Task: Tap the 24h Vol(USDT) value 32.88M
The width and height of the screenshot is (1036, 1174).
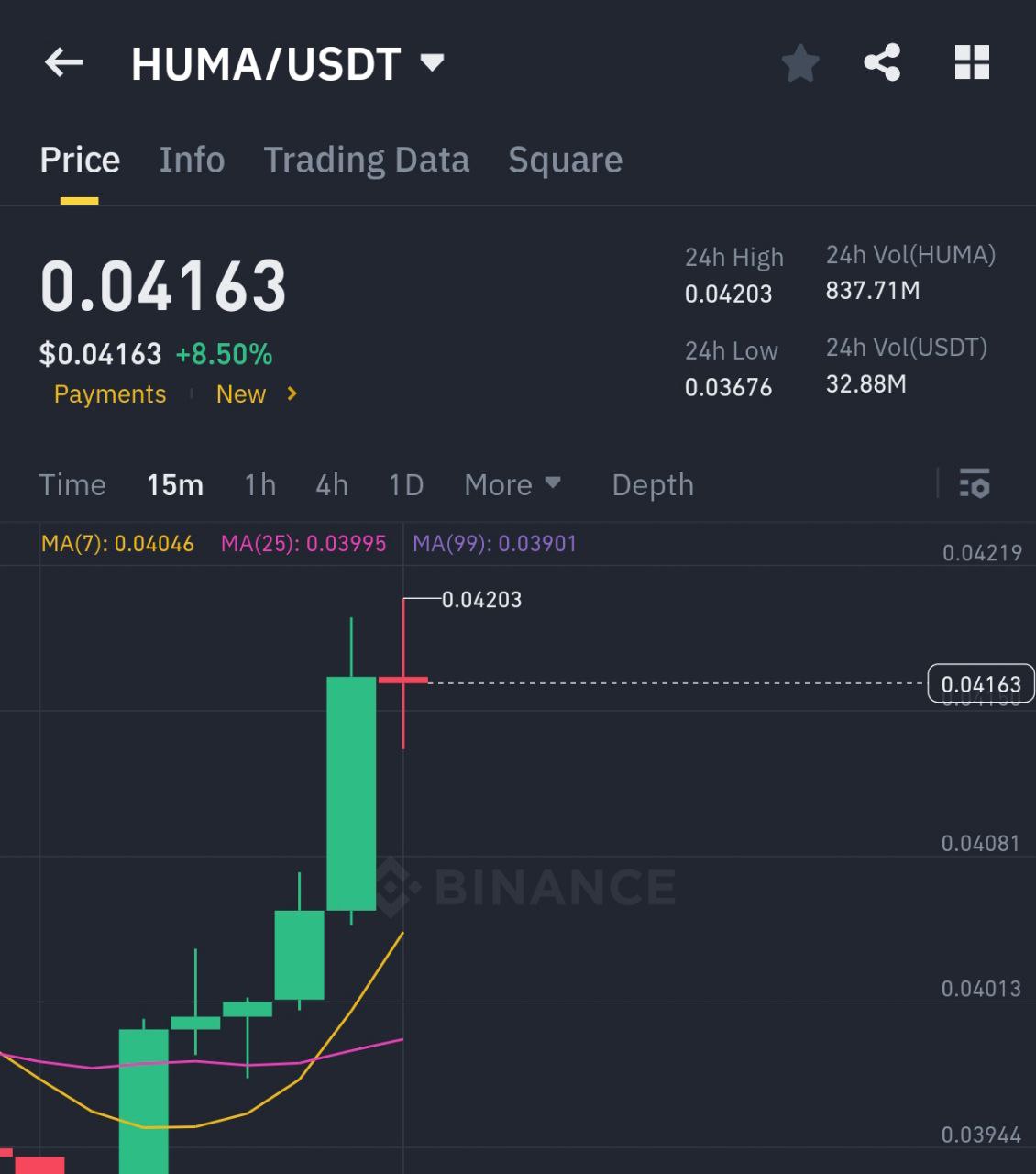Action: click(866, 383)
